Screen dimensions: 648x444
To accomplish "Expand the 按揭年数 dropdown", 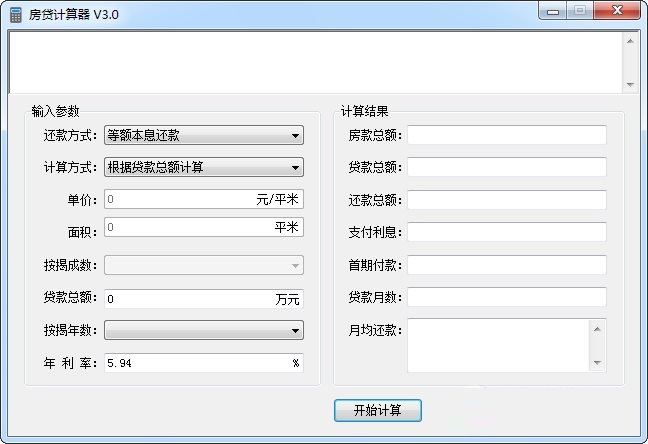I will [204, 330].
